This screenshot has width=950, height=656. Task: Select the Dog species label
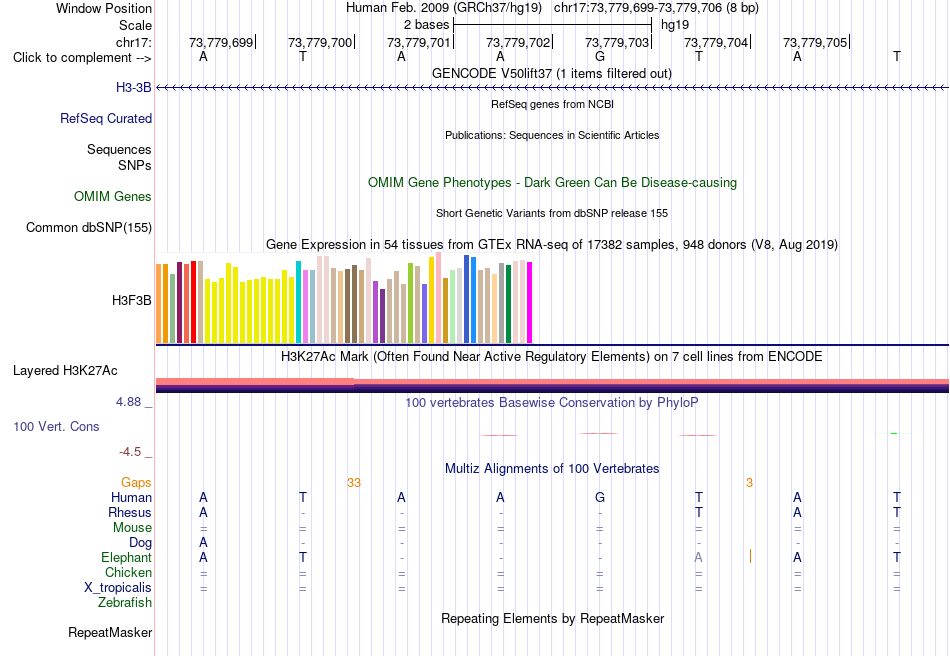coord(140,543)
